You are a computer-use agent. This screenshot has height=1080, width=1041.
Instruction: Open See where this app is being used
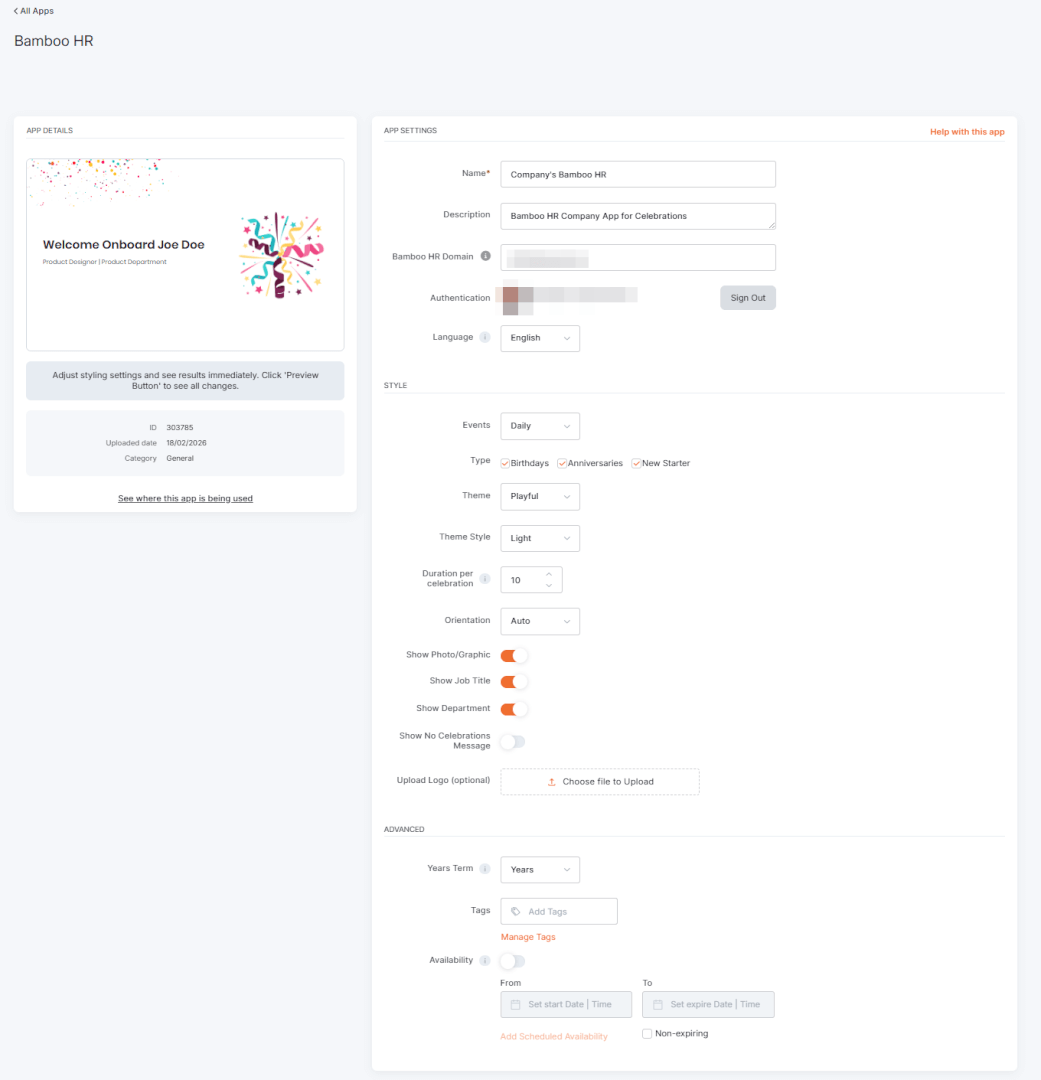[185, 497]
